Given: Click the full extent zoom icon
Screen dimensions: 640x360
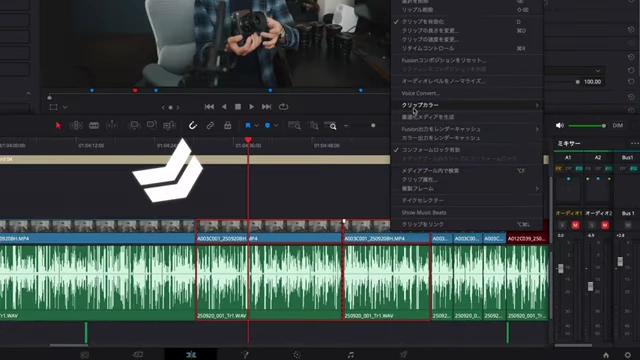Looking at the screenshot, I should [x=294, y=126].
